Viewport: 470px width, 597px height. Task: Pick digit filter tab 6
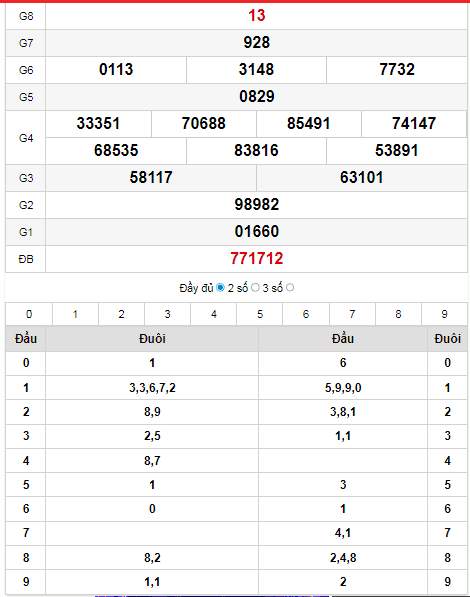point(306,314)
